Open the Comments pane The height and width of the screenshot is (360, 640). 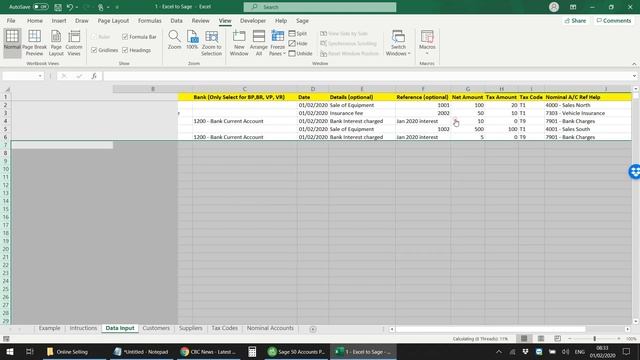coord(613,20)
